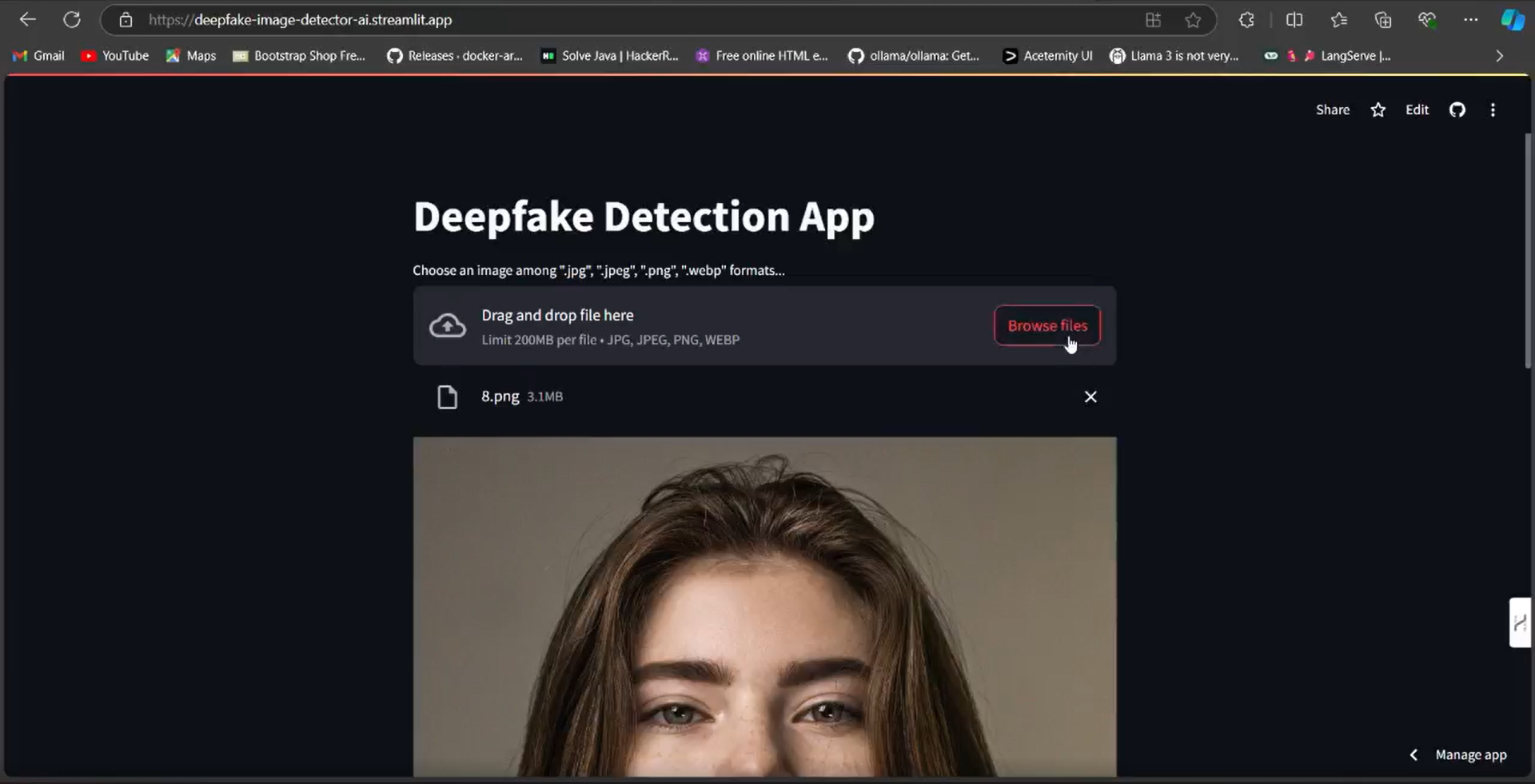Remove uploaded 8.png using the X
This screenshot has width=1535, height=784.
click(x=1090, y=396)
